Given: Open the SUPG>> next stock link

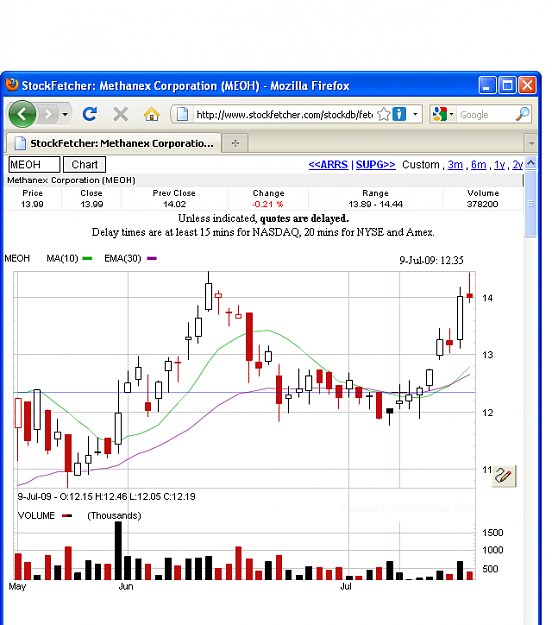Looking at the screenshot, I should coord(375,165).
